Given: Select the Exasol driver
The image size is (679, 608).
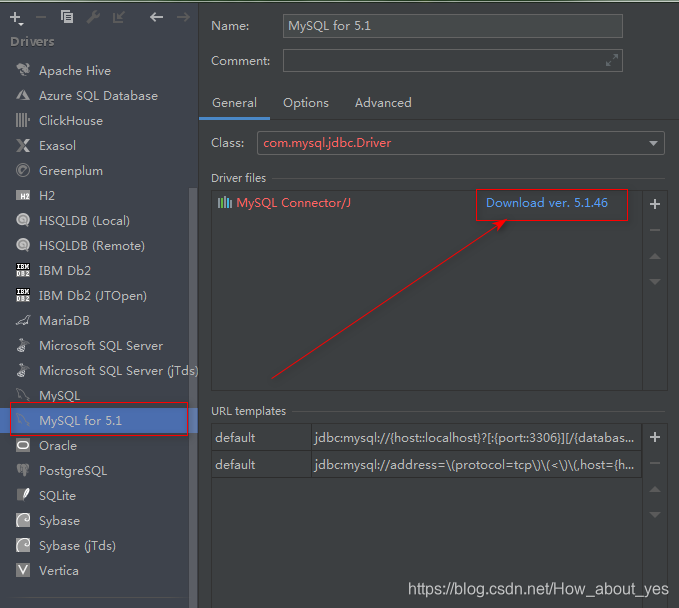Looking at the screenshot, I should coord(99,146).
